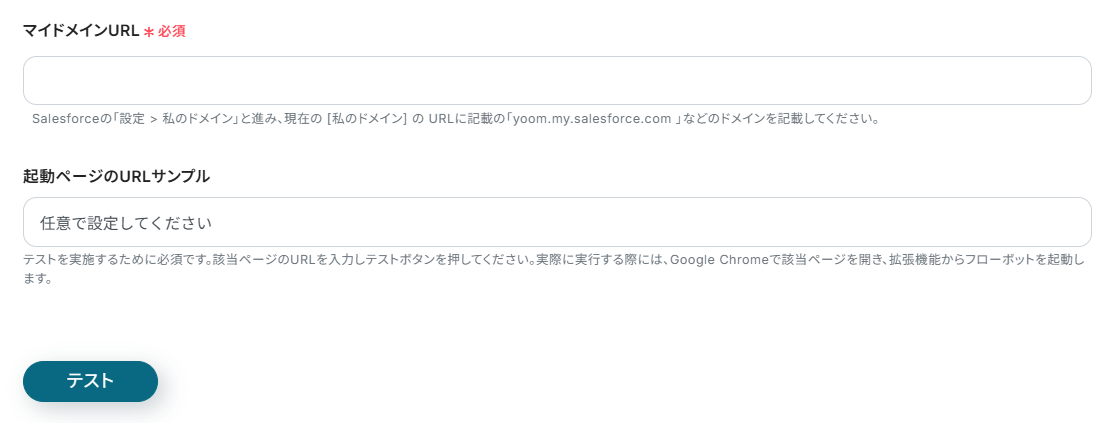Click the マイドメインURL input field
The image size is (1113, 423).
[x=556, y=81]
